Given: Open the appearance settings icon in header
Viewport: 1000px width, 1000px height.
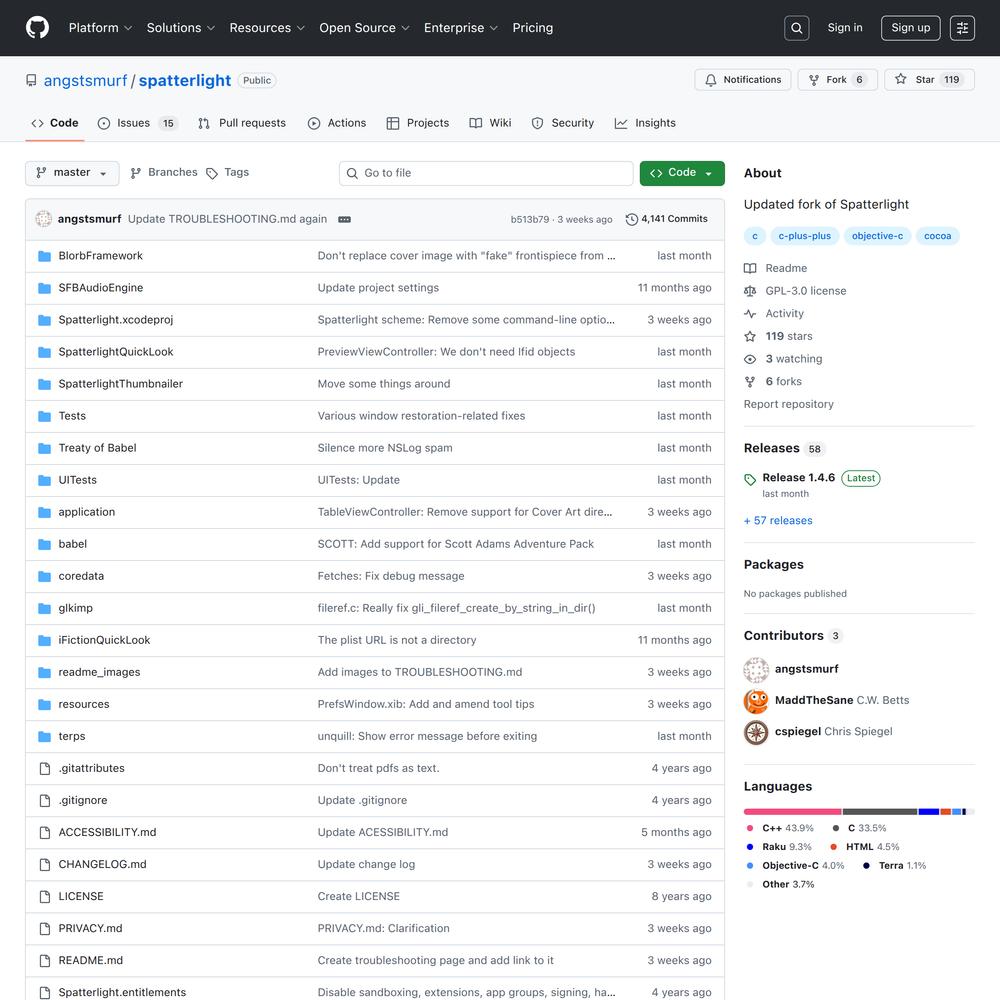Looking at the screenshot, I should tap(962, 28).
